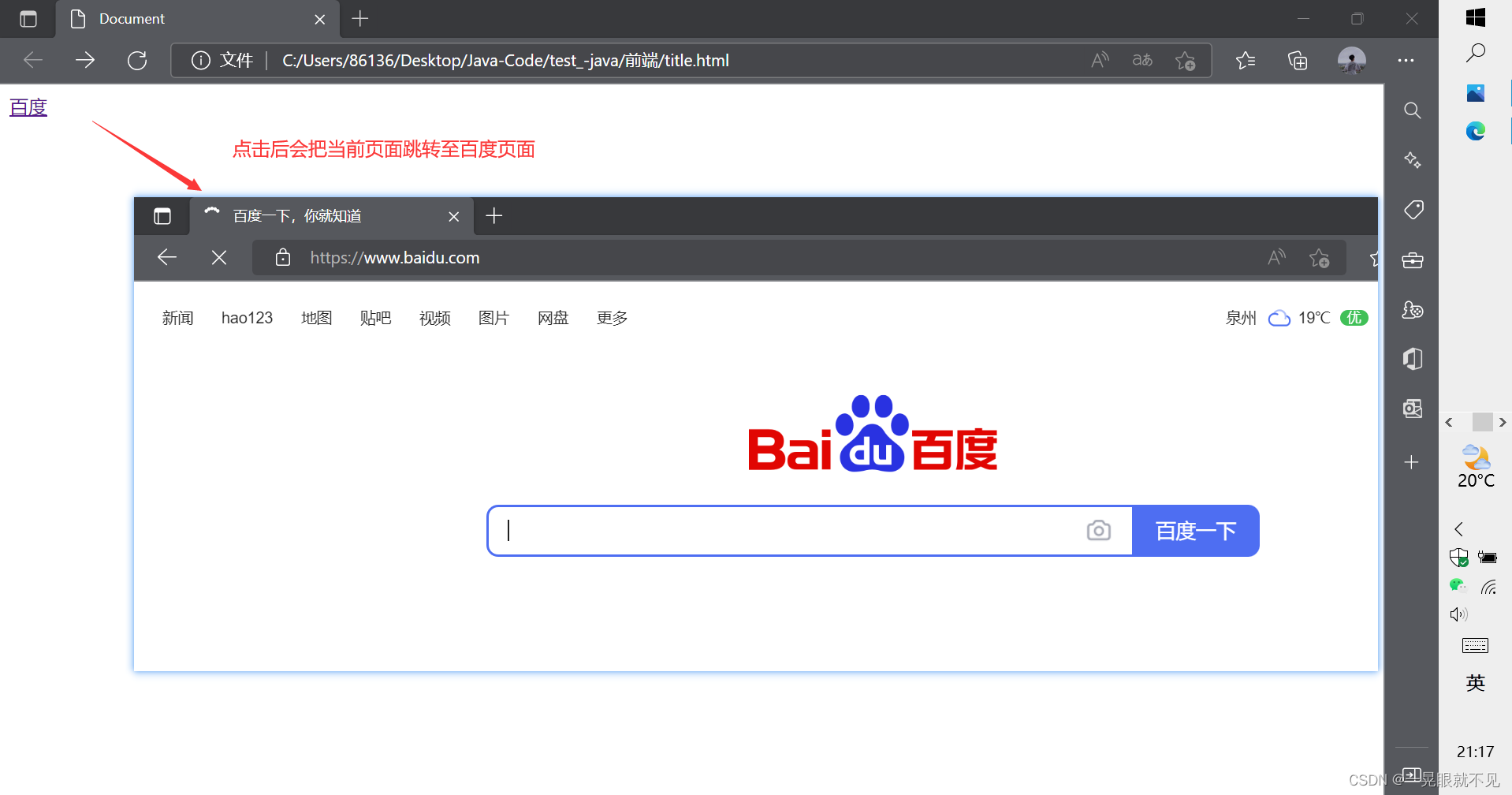Click the 百度一下 search button
The height and width of the screenshot is (795, 1512).
pos(1195,531)
